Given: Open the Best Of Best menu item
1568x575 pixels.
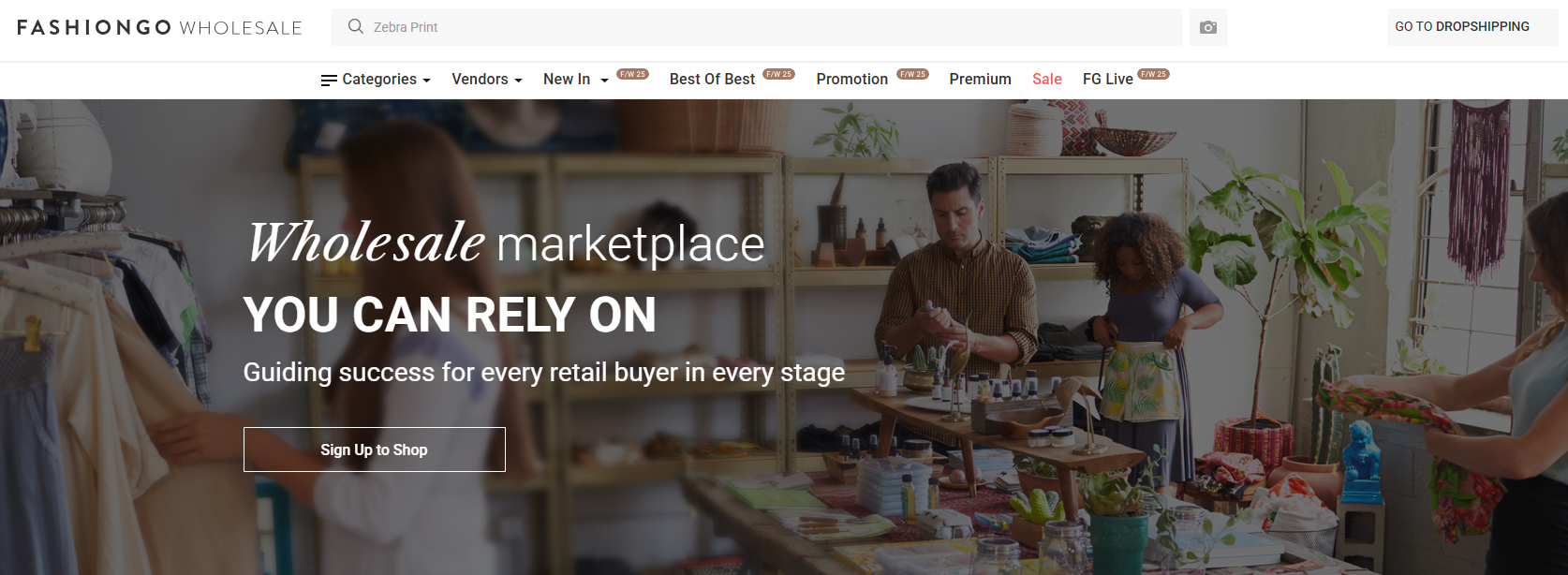Looking at the screenshot, I should click(x=712, y=80).
